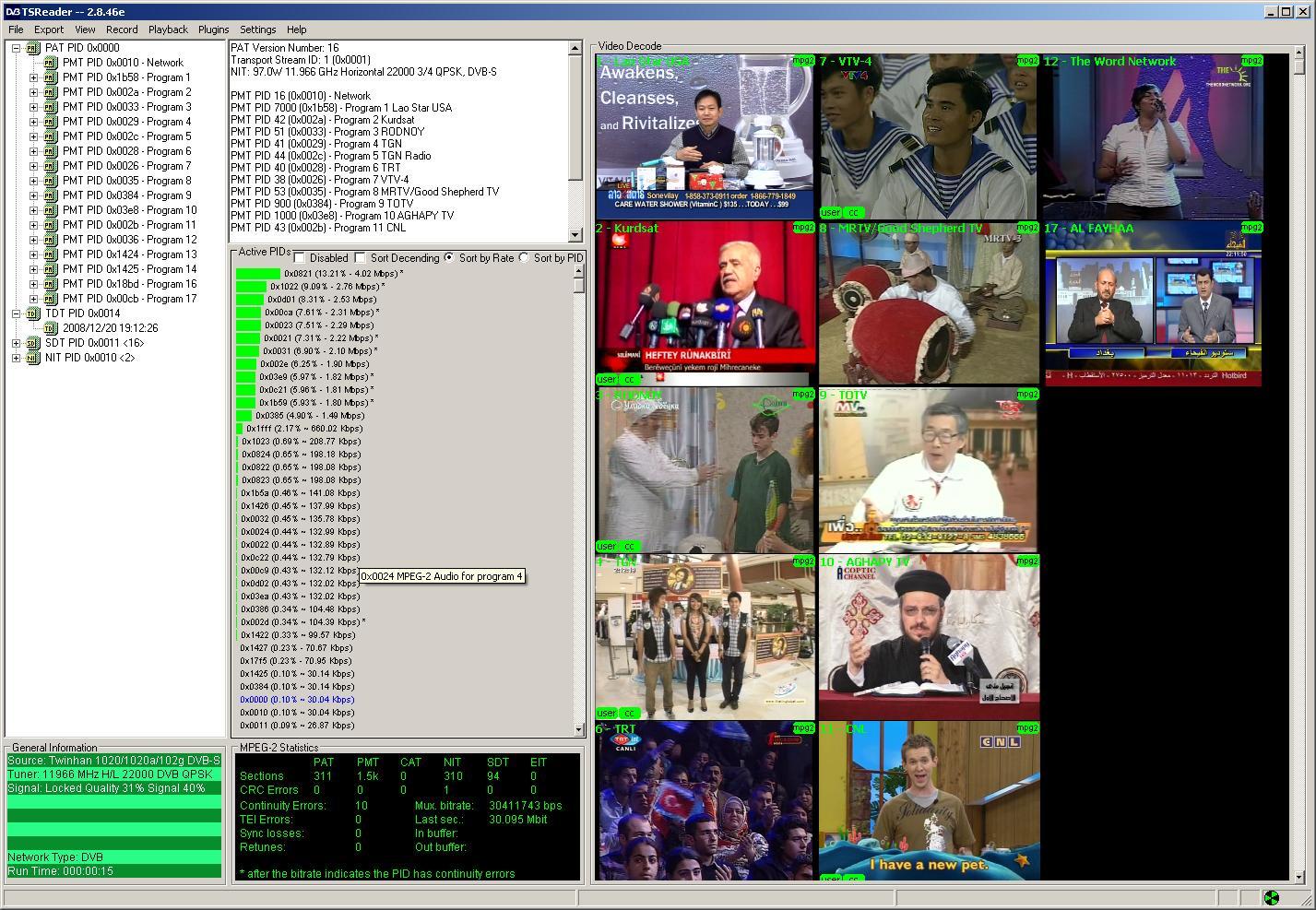This screenshot has width=1316, height=910.
Task: Click the user button on TGN video
Action: click(x=606, y=713)
